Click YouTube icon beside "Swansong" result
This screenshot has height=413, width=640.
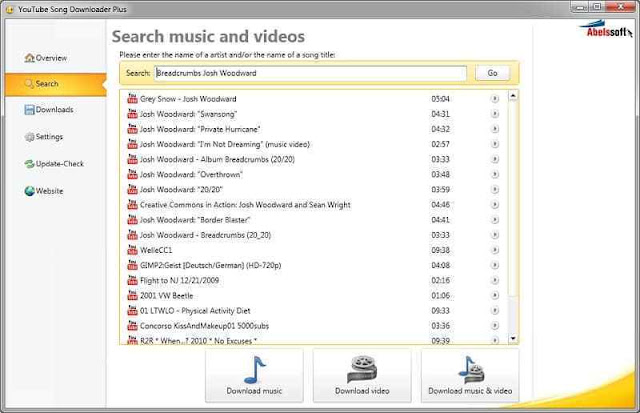[x=132, y=113]
